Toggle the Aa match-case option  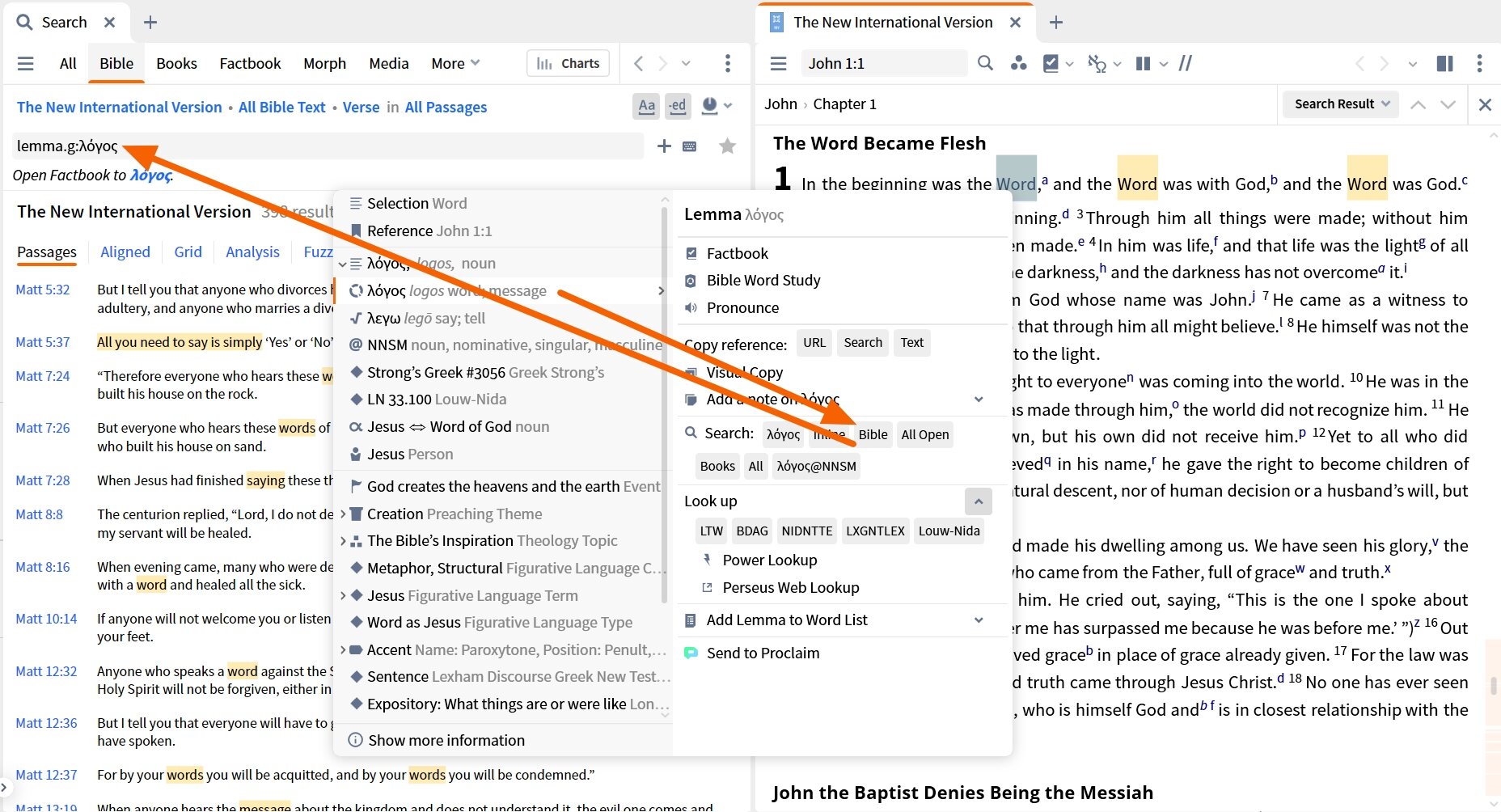point(646,106)
